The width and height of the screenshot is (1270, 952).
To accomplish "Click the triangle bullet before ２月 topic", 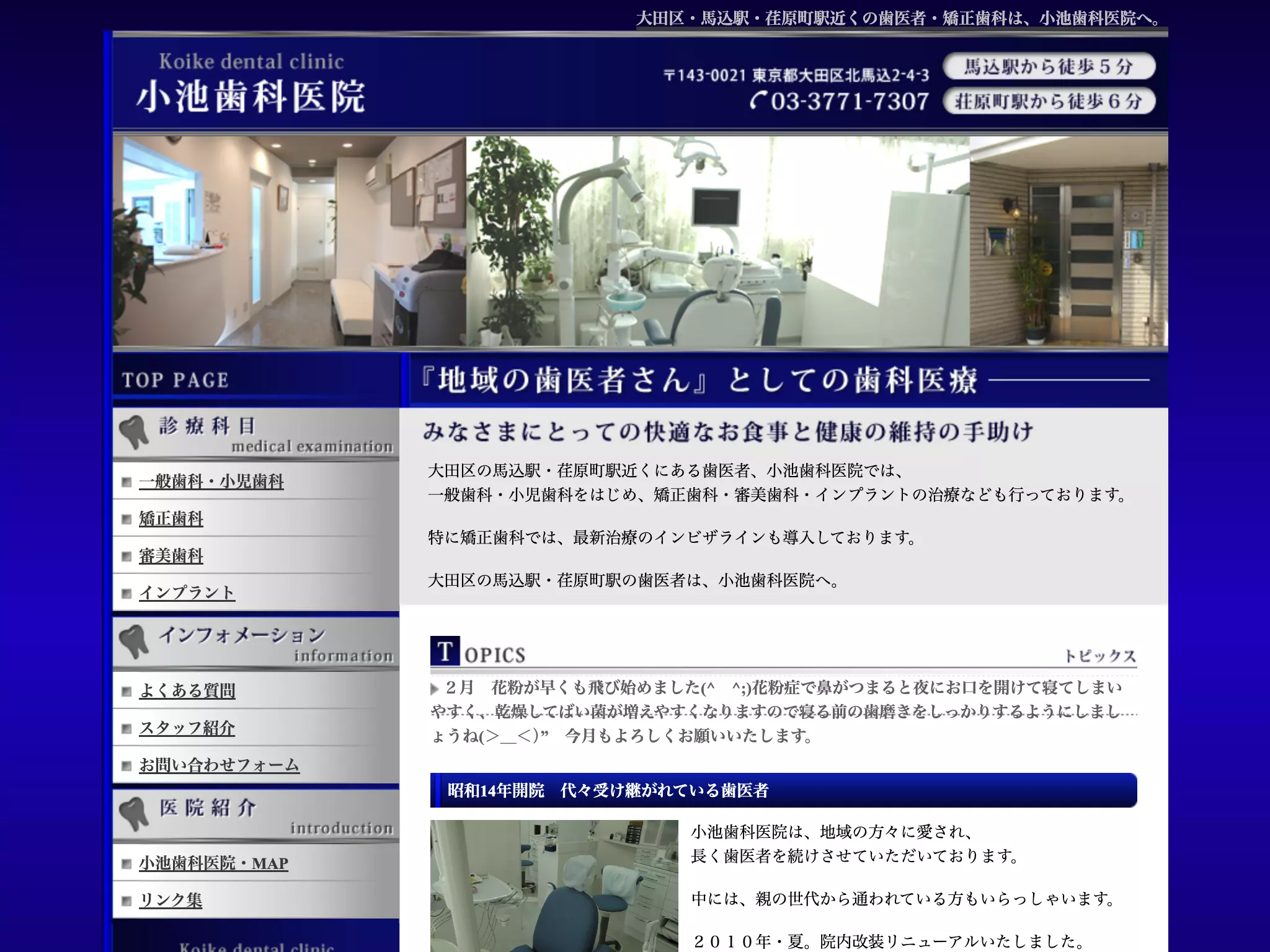I will tap(435, 689).
